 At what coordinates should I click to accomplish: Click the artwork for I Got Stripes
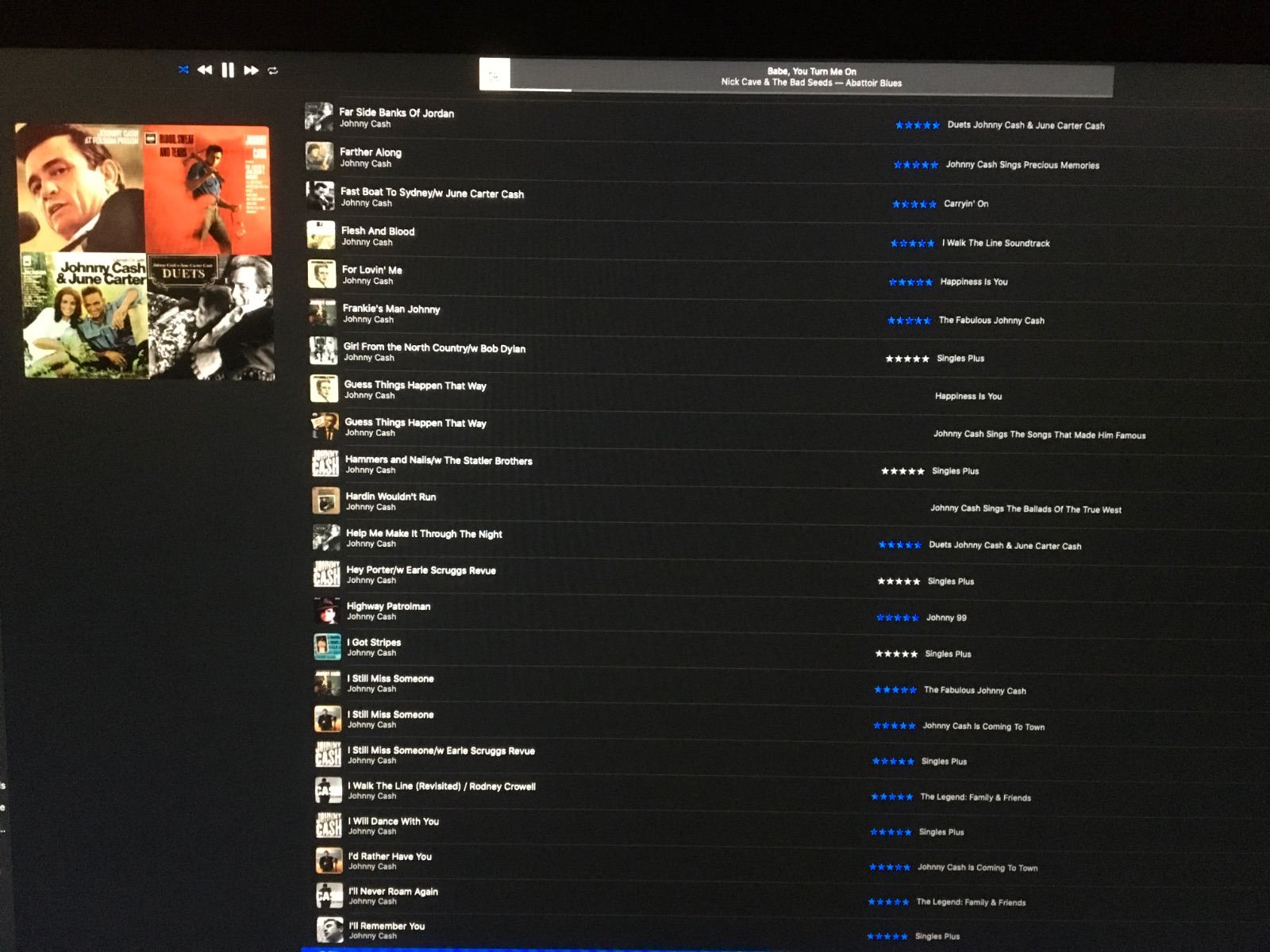pyautogui.click(x=329, y=647)
